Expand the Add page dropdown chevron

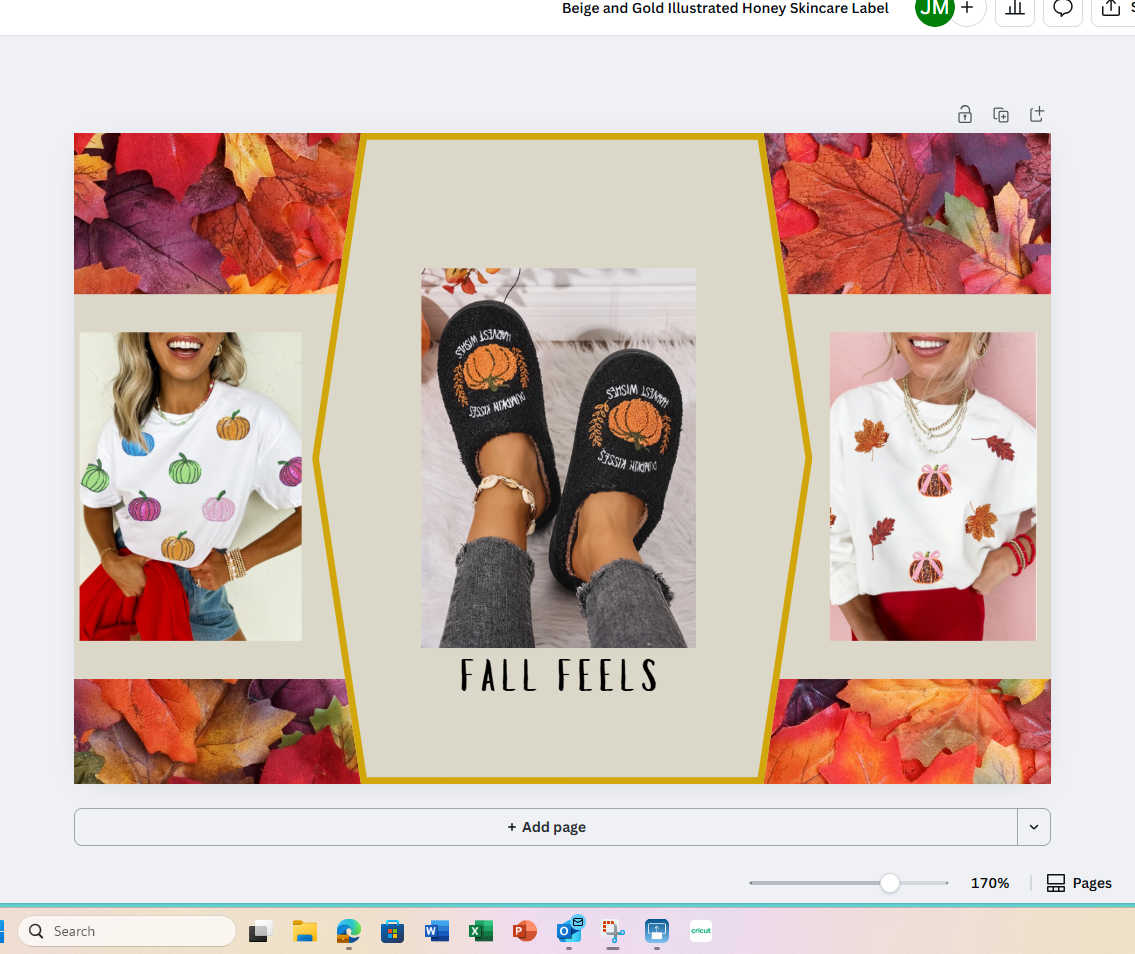coord(1033,827)
